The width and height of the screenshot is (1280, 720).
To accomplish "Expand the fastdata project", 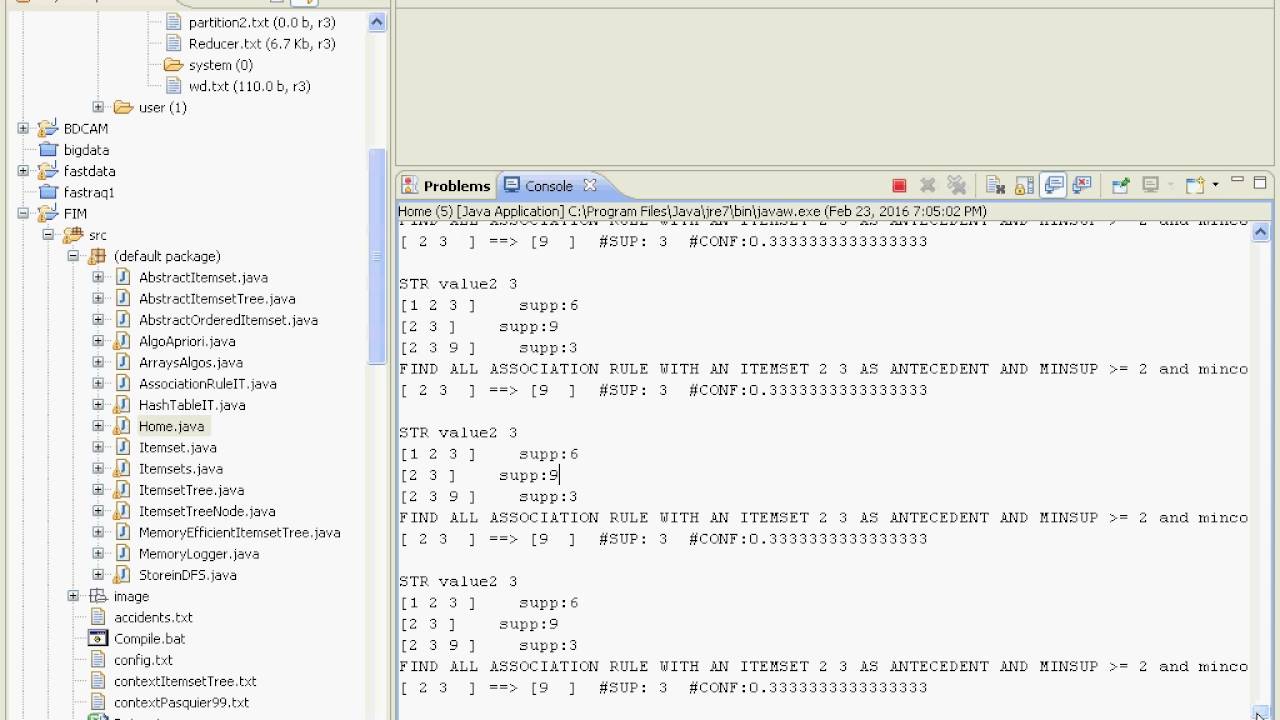I will (23, 171).
